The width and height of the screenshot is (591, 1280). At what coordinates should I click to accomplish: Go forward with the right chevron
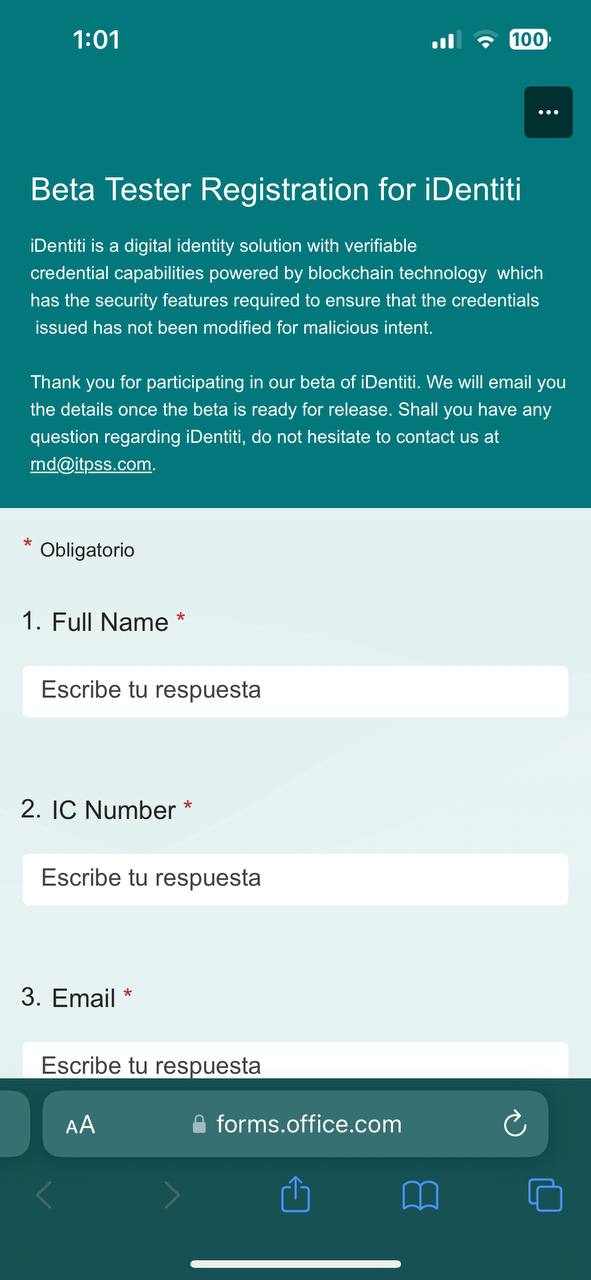171,1195
